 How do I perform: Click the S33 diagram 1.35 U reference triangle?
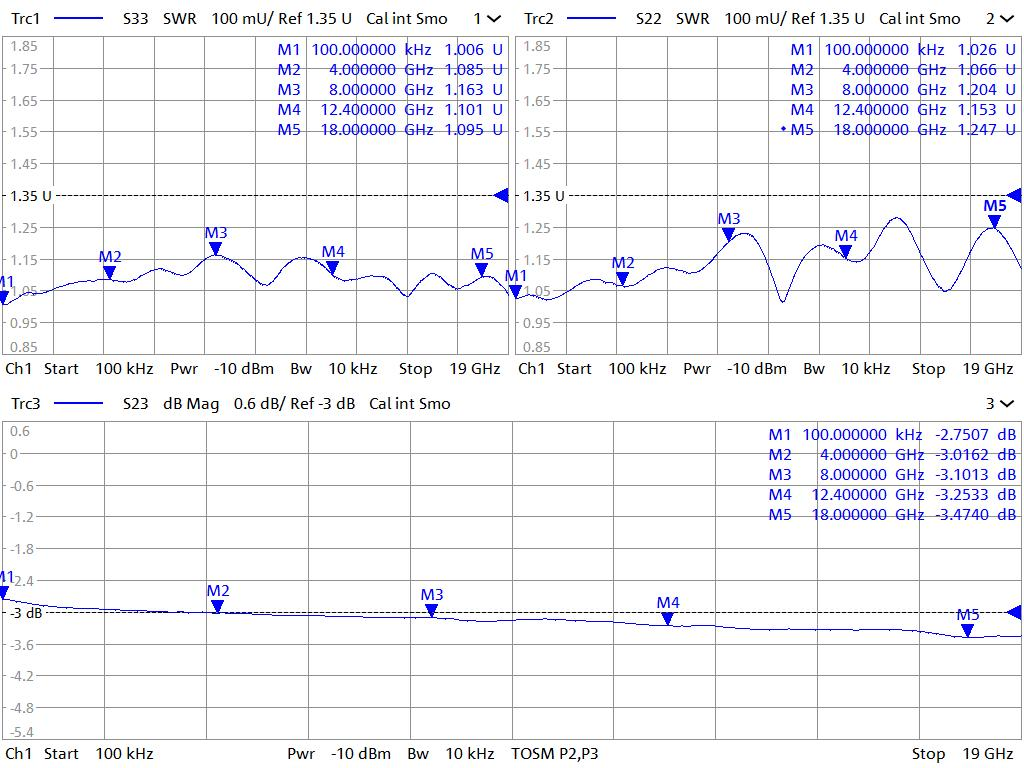[x=502, y=196]
